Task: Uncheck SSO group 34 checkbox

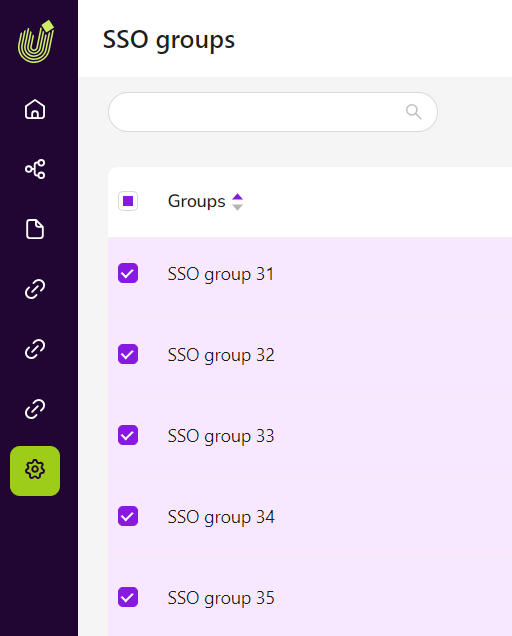Action: (x=128, y=516)
